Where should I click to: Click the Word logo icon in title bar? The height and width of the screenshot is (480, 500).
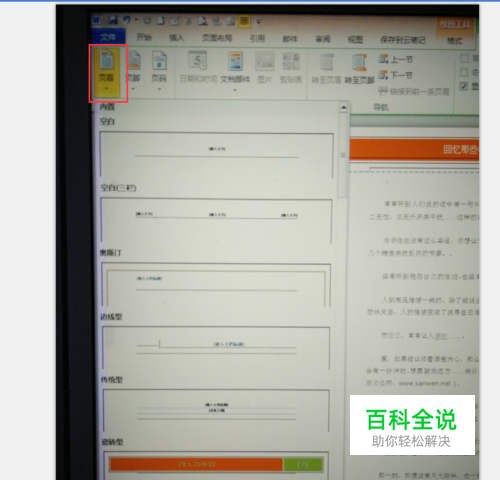97,20
